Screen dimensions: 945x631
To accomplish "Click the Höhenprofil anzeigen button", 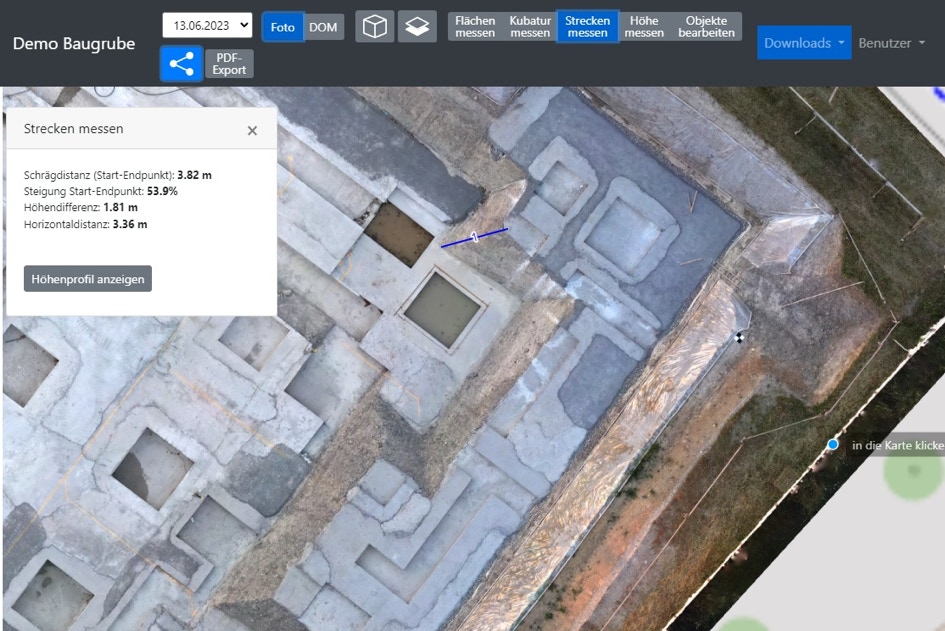I will click(x=88, y=279).
